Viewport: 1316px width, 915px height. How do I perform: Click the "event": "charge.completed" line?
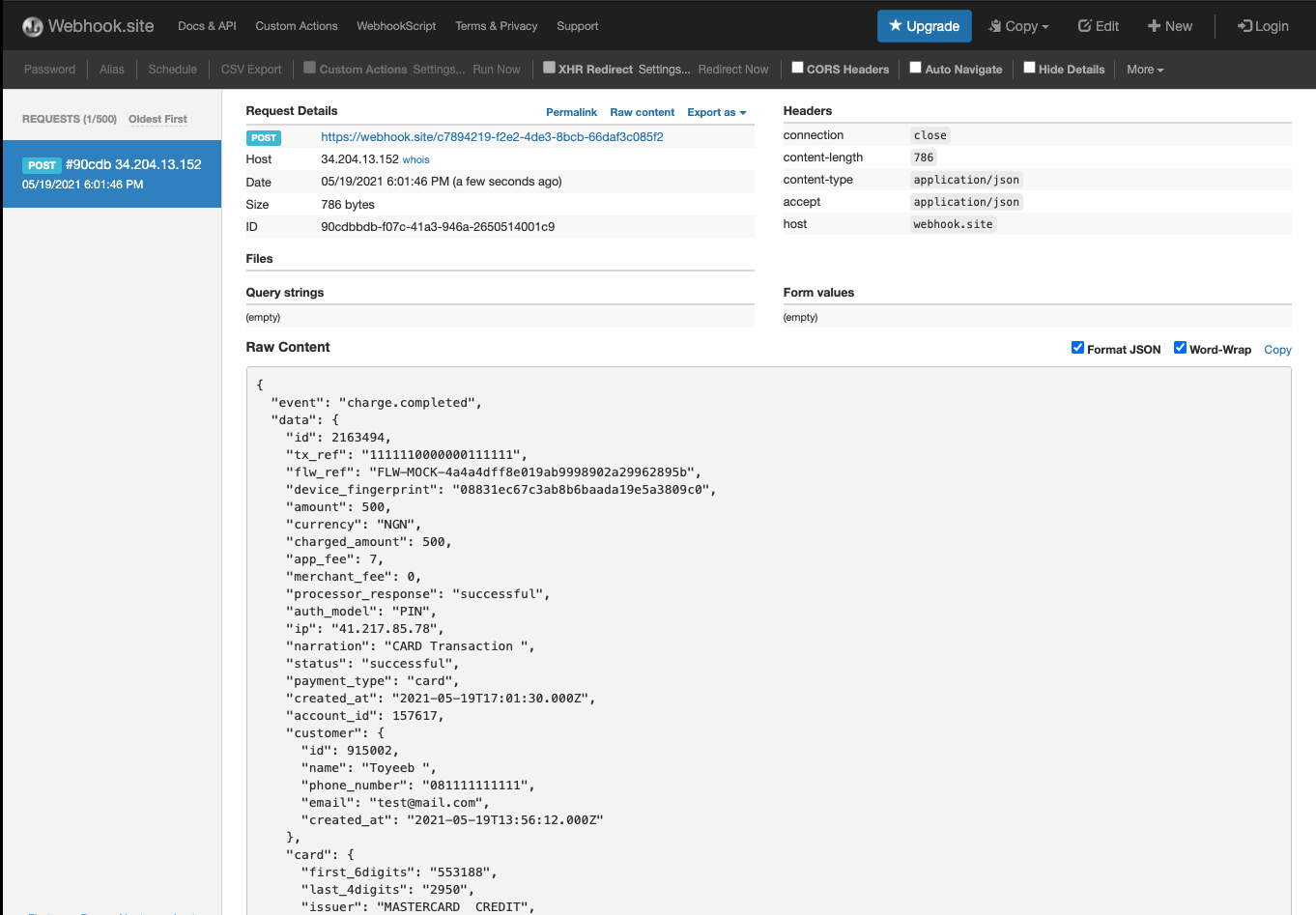pyautogui.click(x=376, y=403)
